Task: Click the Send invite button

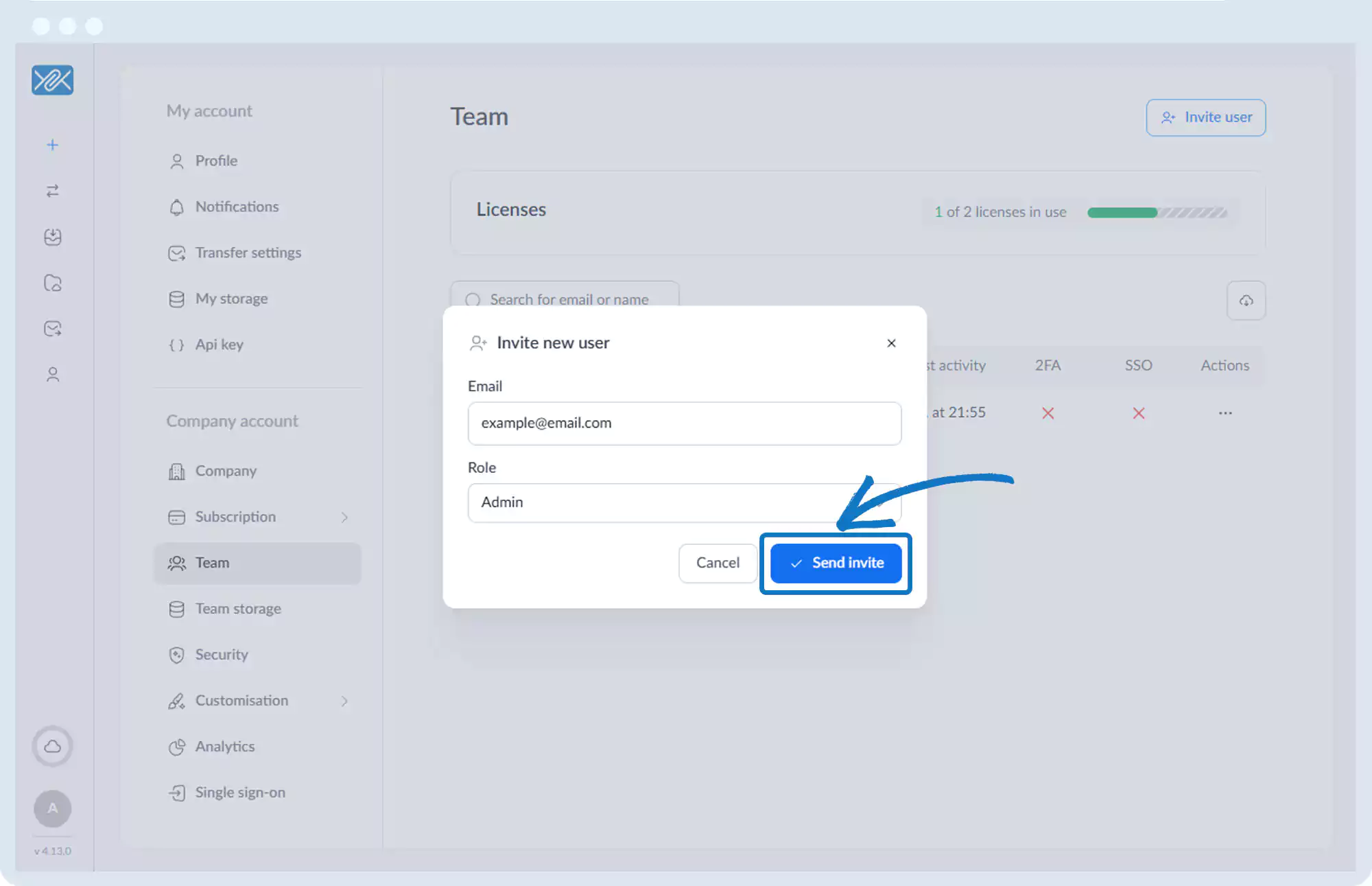Action: pos(836,563)
